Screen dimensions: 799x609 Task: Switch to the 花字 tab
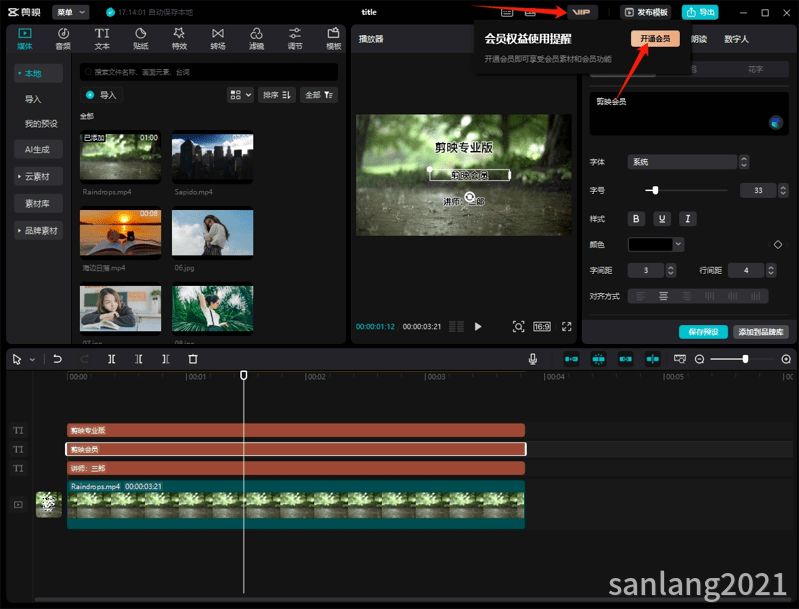[755, 69]
